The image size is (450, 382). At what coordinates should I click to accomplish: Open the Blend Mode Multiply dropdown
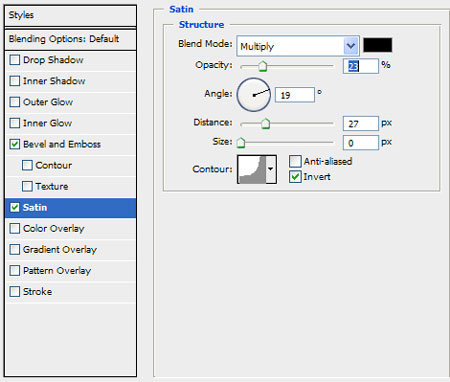pyautogui.click(x=298, y=46)
